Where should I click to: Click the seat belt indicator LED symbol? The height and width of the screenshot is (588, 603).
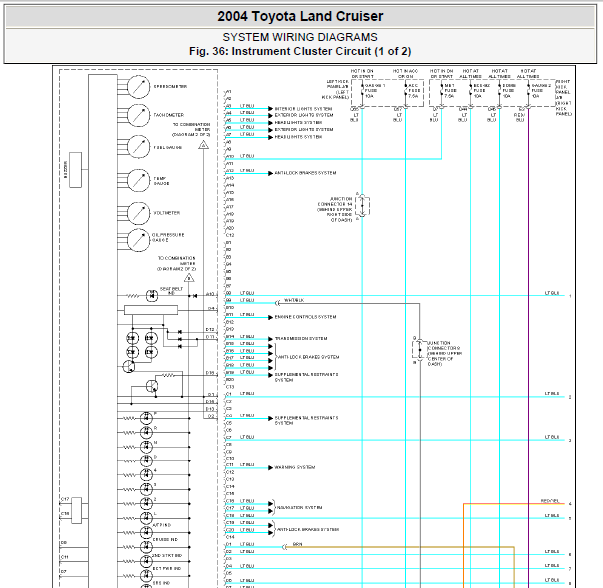pyautogui.click(x=152, y=296)
